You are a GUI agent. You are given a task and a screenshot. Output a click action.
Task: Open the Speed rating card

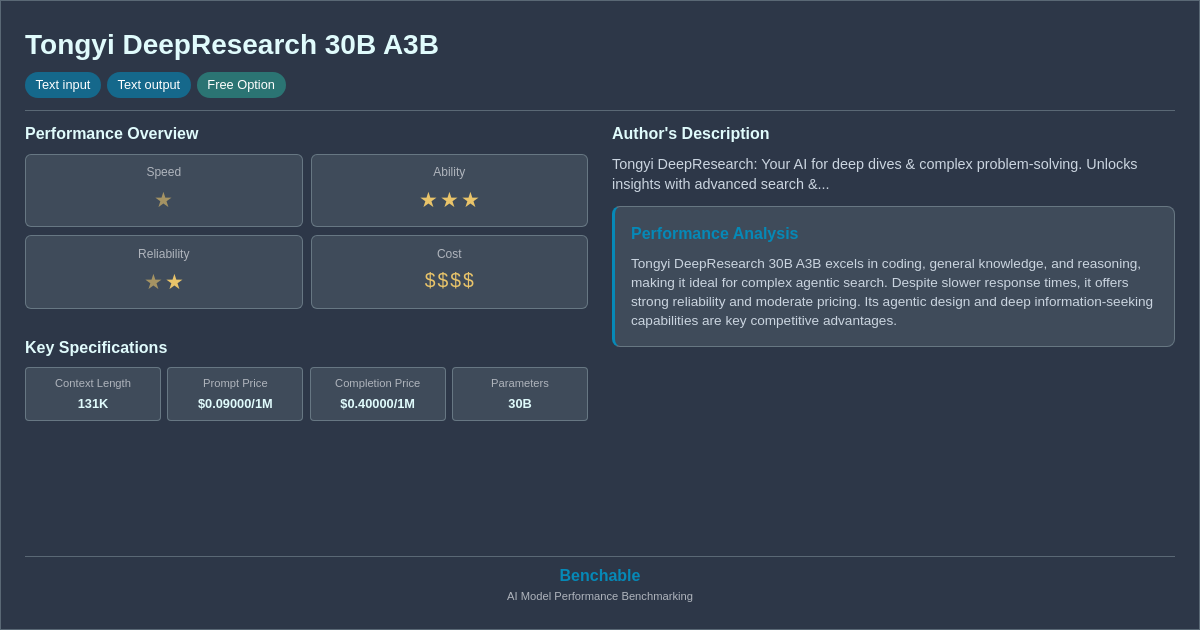click(163, 190)
